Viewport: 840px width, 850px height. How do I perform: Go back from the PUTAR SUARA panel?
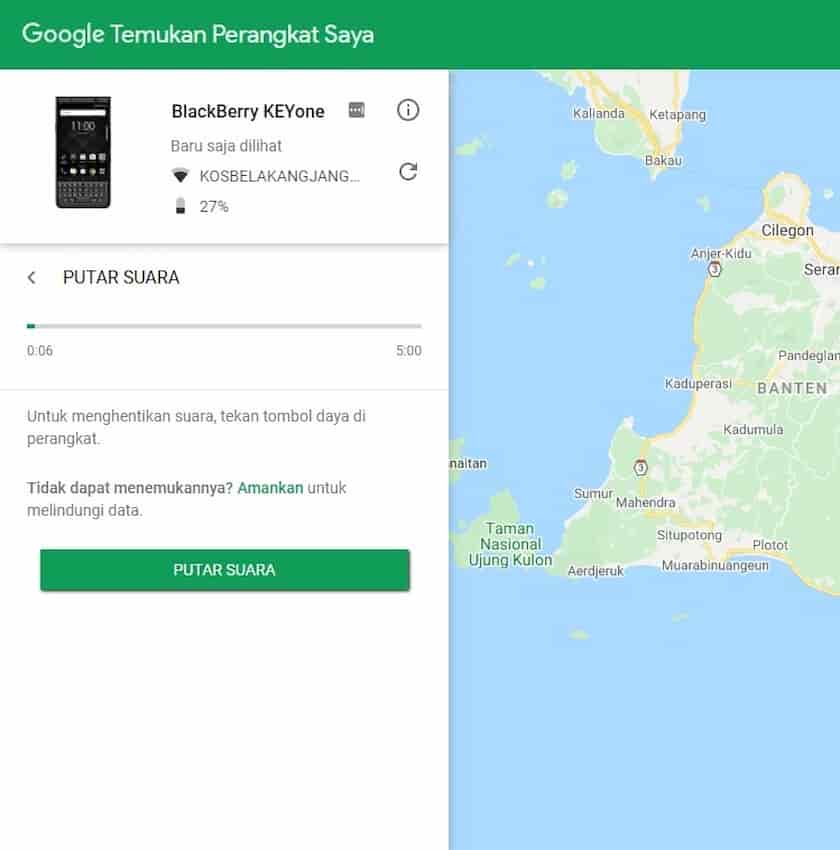click(x=31, y=278)
